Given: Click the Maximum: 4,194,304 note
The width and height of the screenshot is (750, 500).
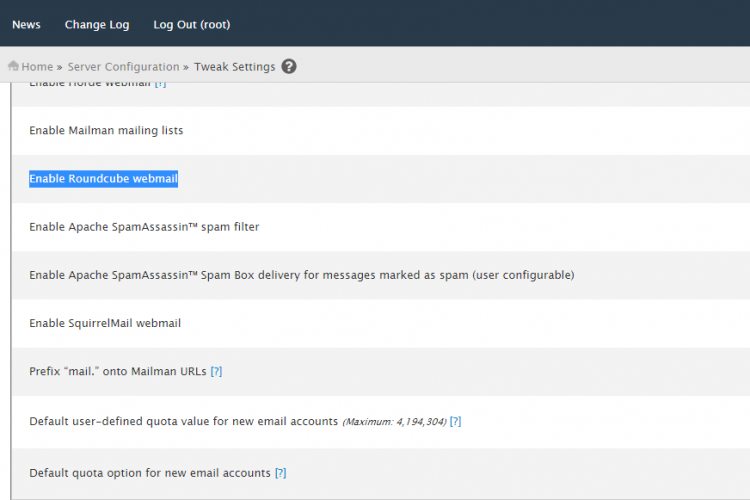Looking at the screenshot, I should click(x=395, y=422).
